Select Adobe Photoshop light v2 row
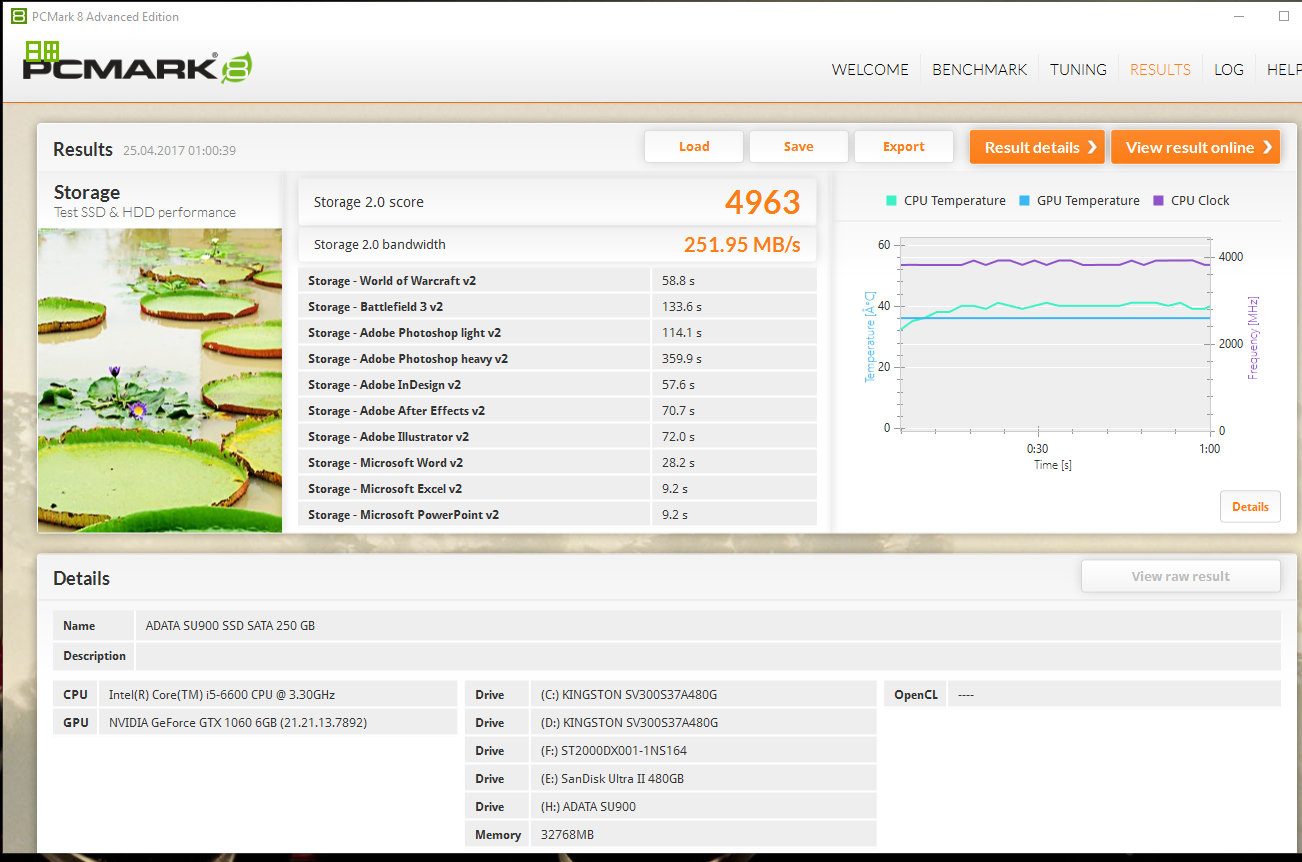Viewport: 1302px width, 862px height. [x=557, y=332]
